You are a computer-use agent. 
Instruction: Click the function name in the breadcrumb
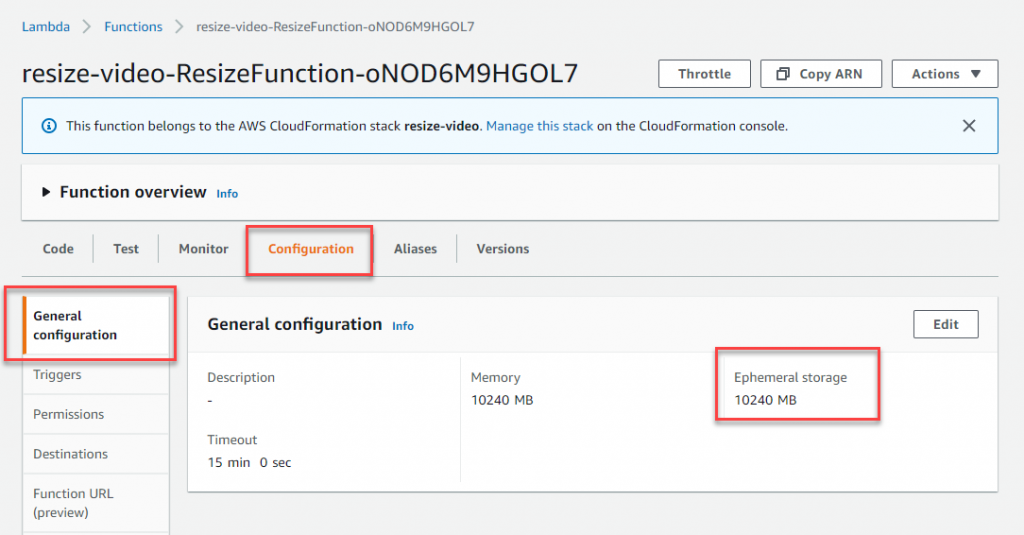pyautogui.click(x=336, y=27)
